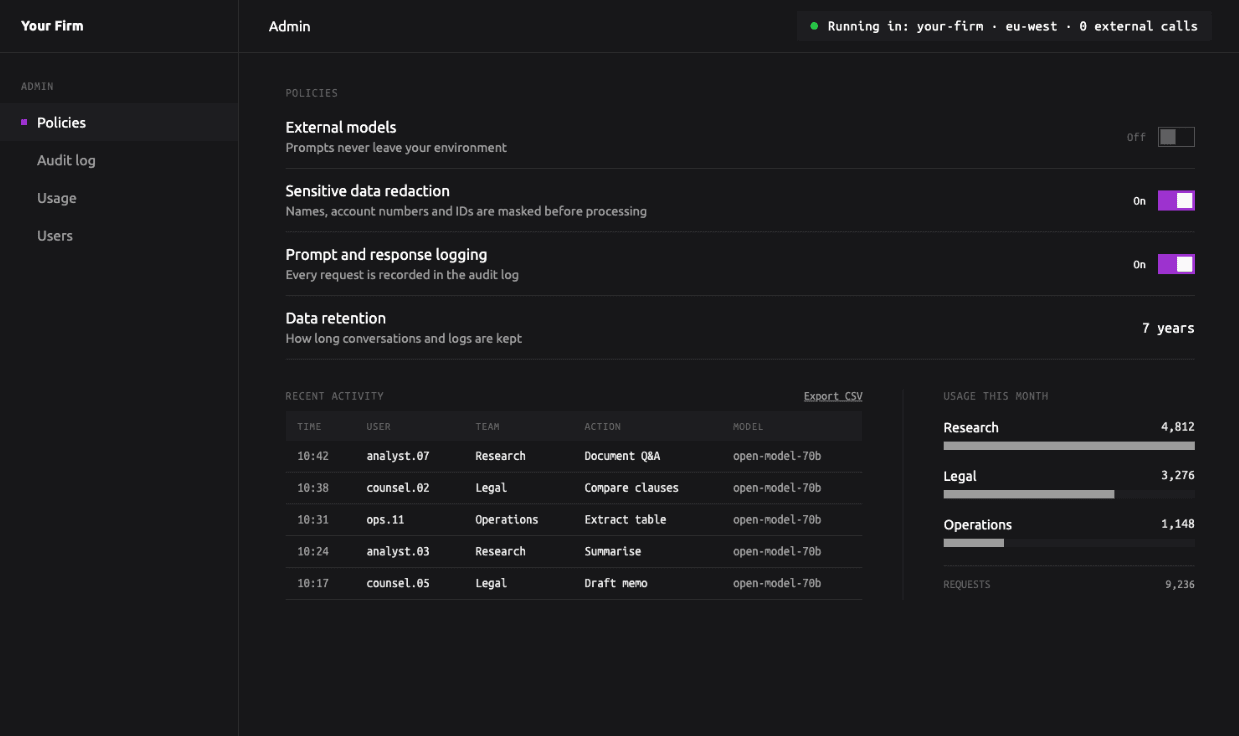Click the 3,276 Legal request count
Image resolution: width=1239 pixels, height=736 pixels.
[1178, 476]
